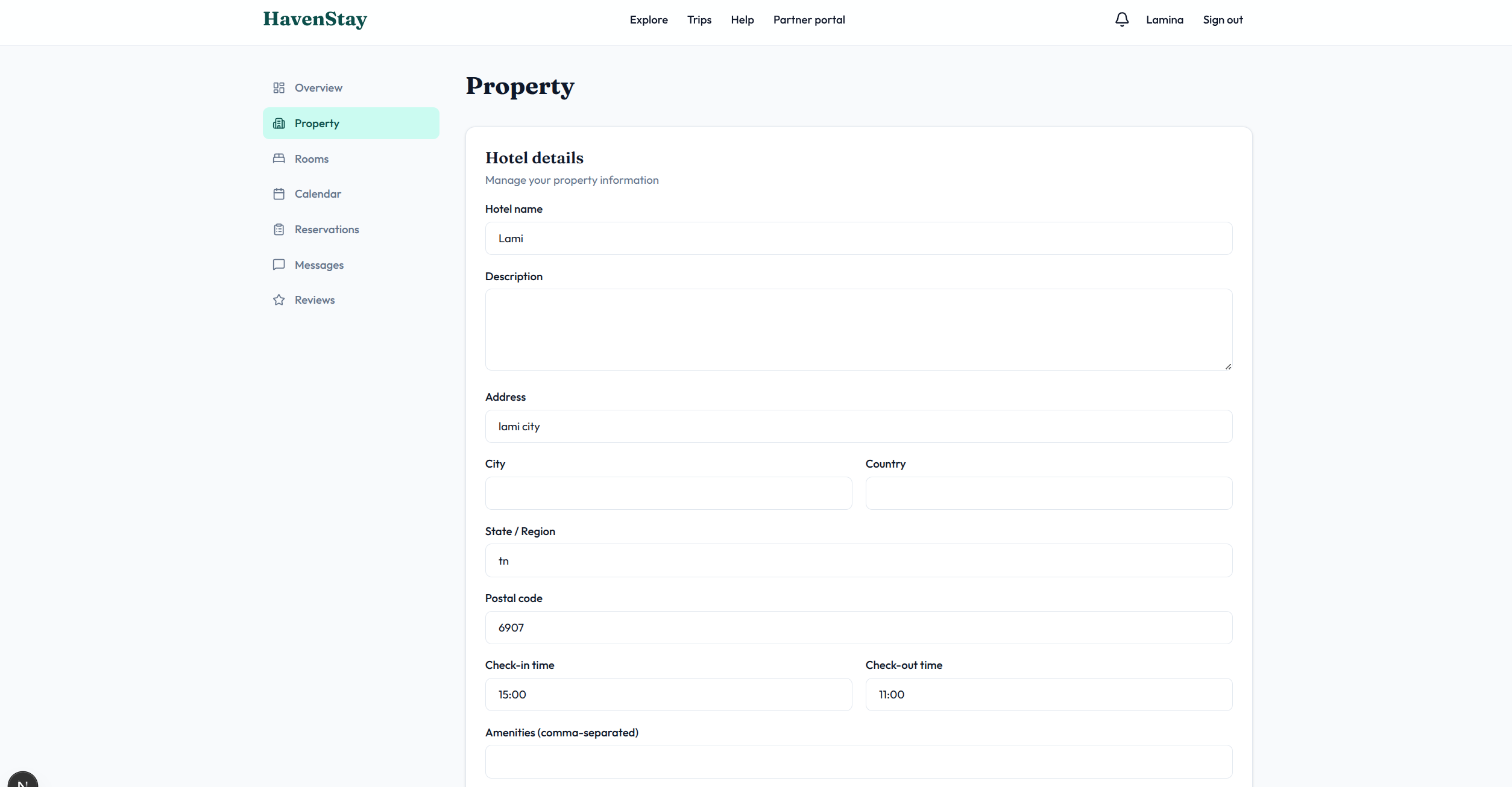Navigate to Partner portal
Screen dimensions: 1512x787
[x=809, y=20]
